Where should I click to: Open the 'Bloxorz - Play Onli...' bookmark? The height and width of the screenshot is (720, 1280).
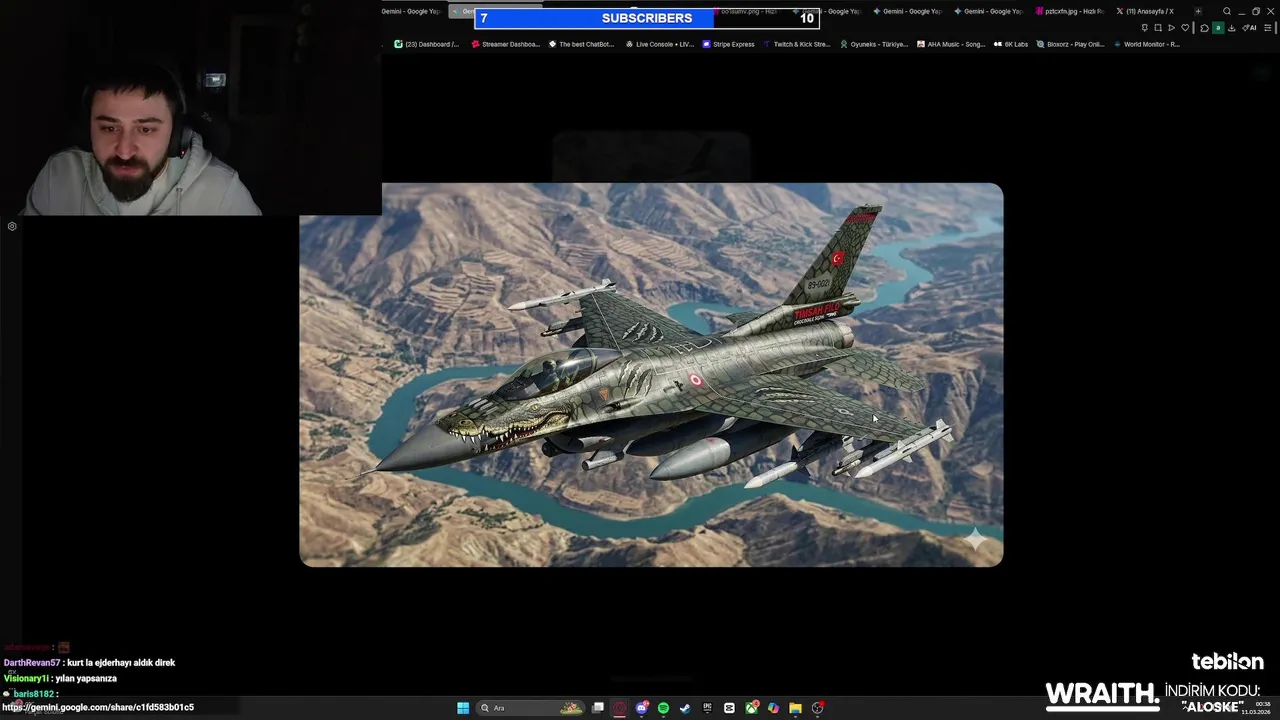coord(1071,44)
